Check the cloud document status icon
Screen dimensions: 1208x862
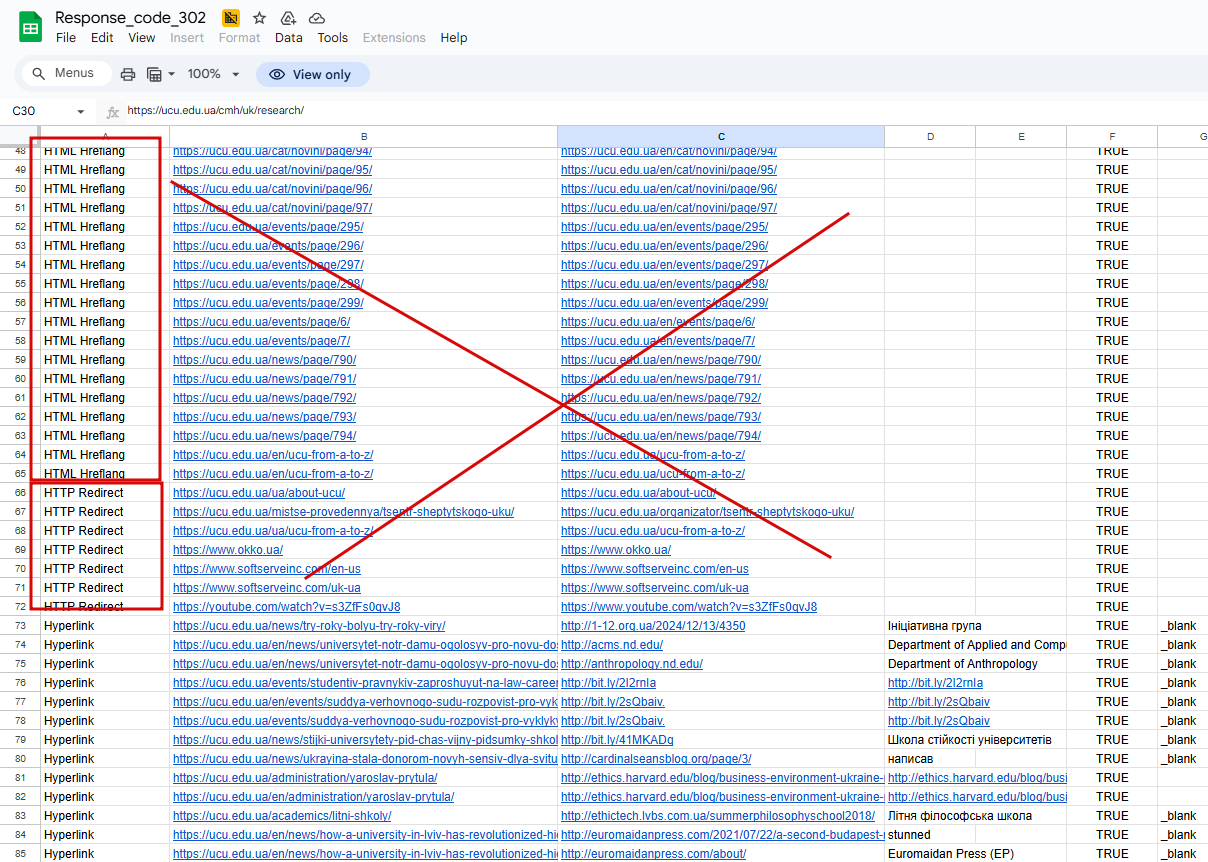317,18
